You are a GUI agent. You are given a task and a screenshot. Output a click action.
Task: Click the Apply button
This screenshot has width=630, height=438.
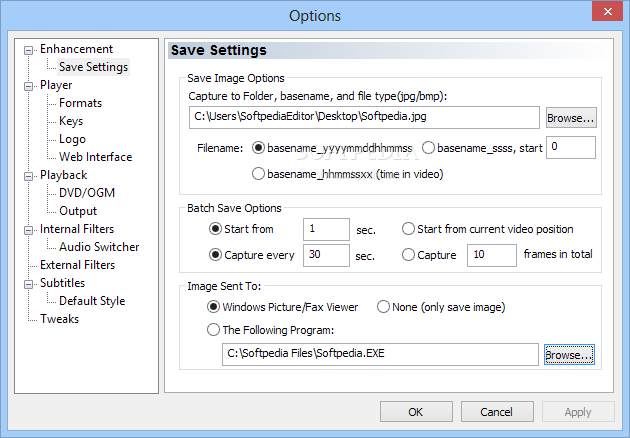(578, 412)
